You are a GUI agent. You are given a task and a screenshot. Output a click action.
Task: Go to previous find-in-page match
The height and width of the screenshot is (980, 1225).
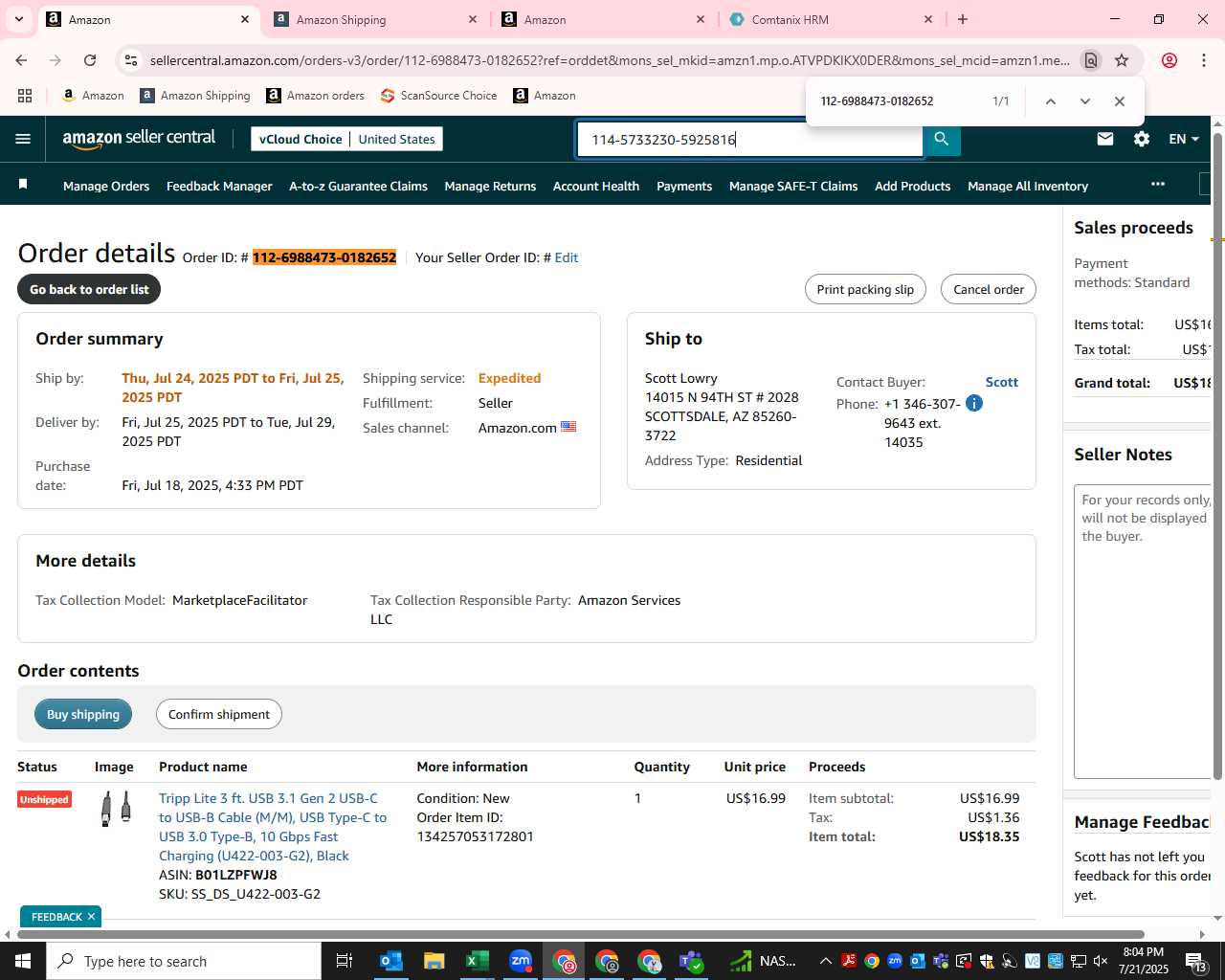point(1051,101)
